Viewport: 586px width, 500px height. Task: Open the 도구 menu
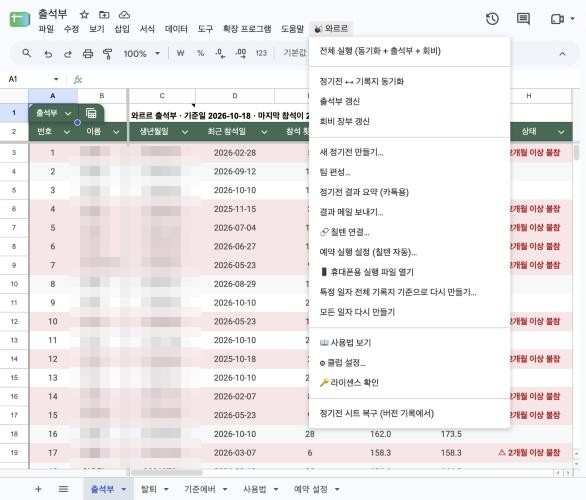205,29
